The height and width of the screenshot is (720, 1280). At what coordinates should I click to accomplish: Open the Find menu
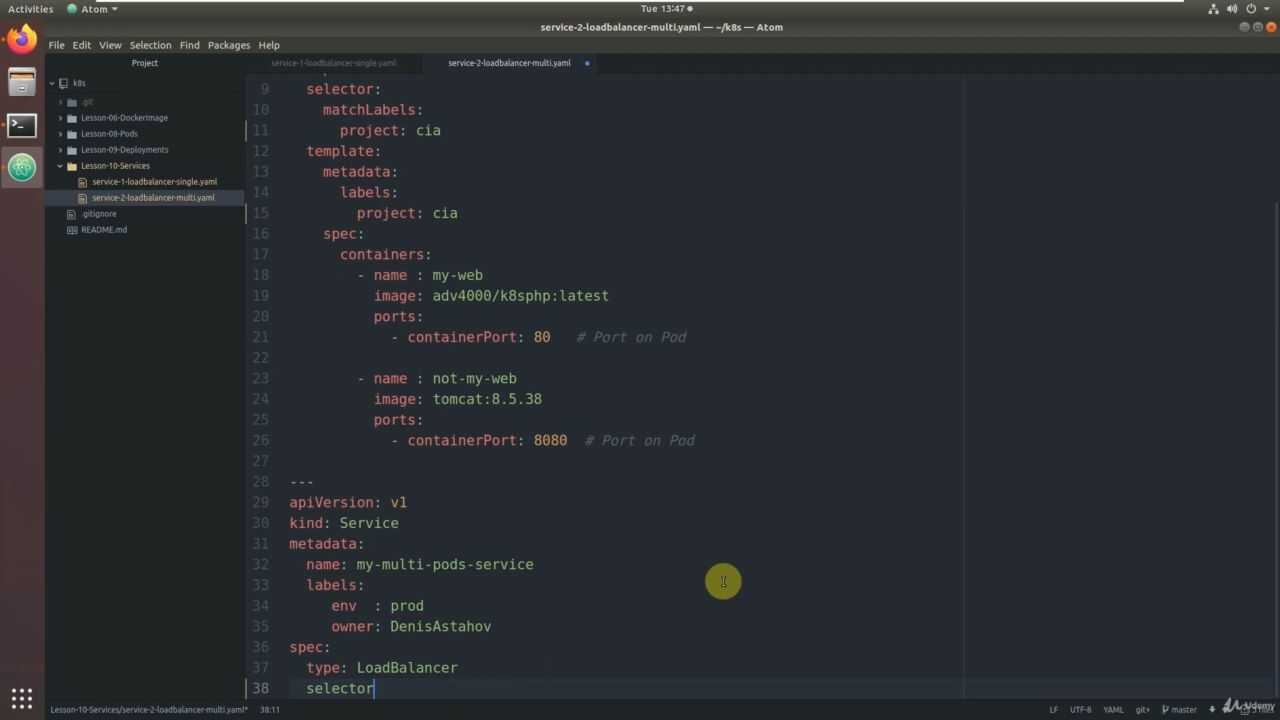[x=189, y=45]
